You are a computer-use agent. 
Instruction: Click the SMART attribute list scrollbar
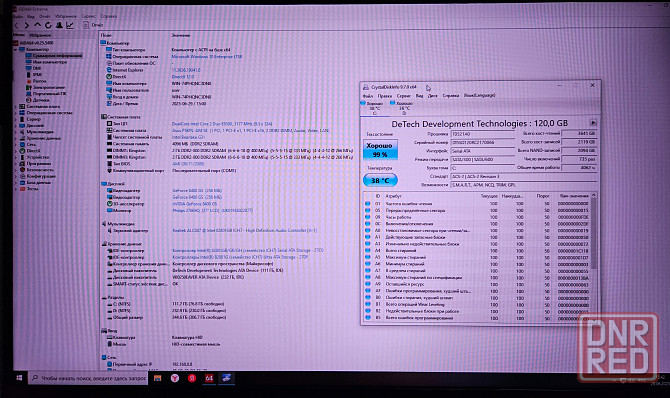594,256
